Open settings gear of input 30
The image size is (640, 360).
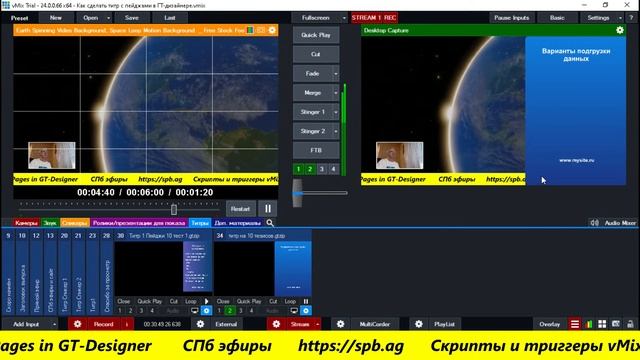click(207, 311)
